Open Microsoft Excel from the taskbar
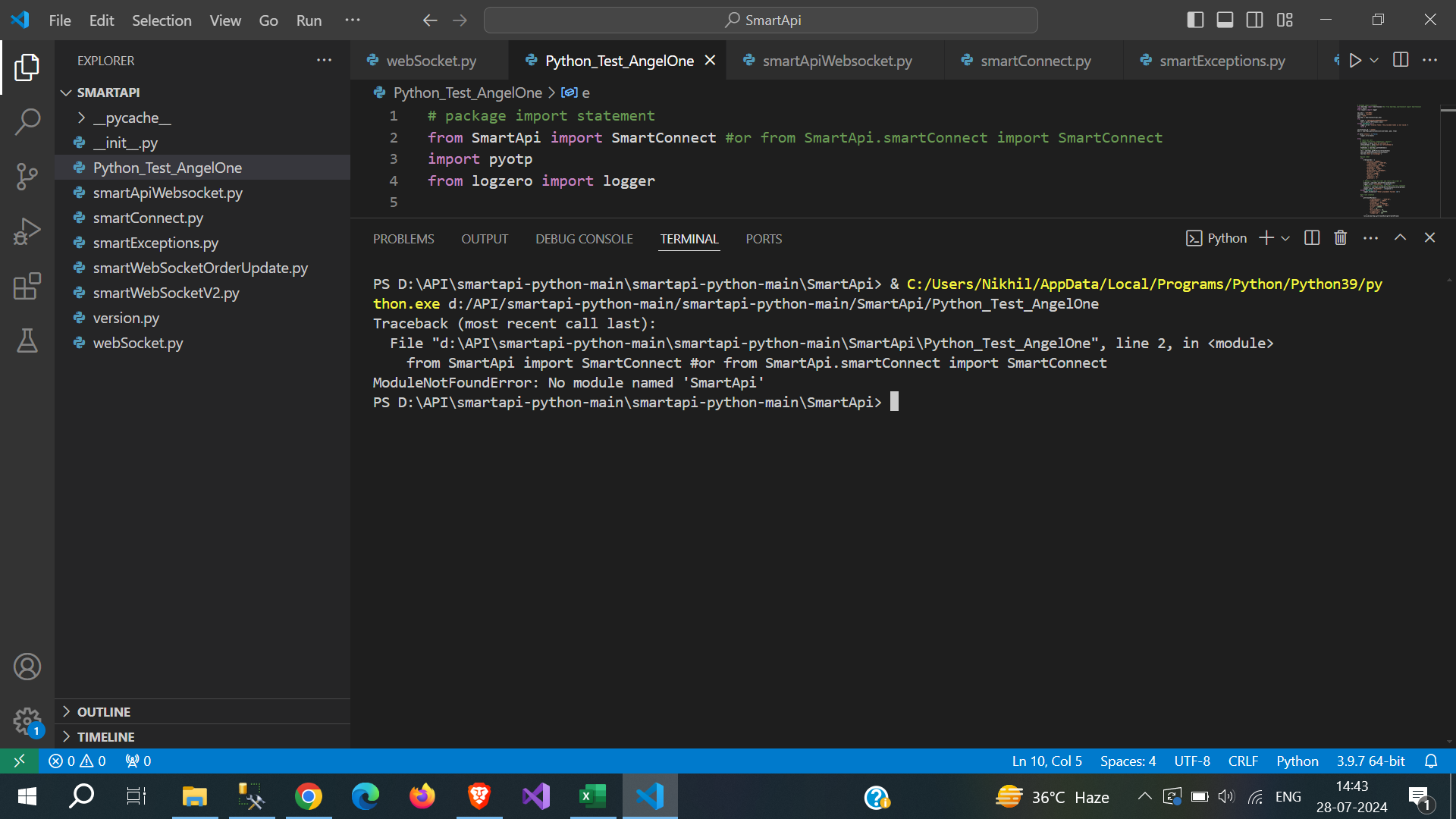1456x819 pixels. [593, 796]
